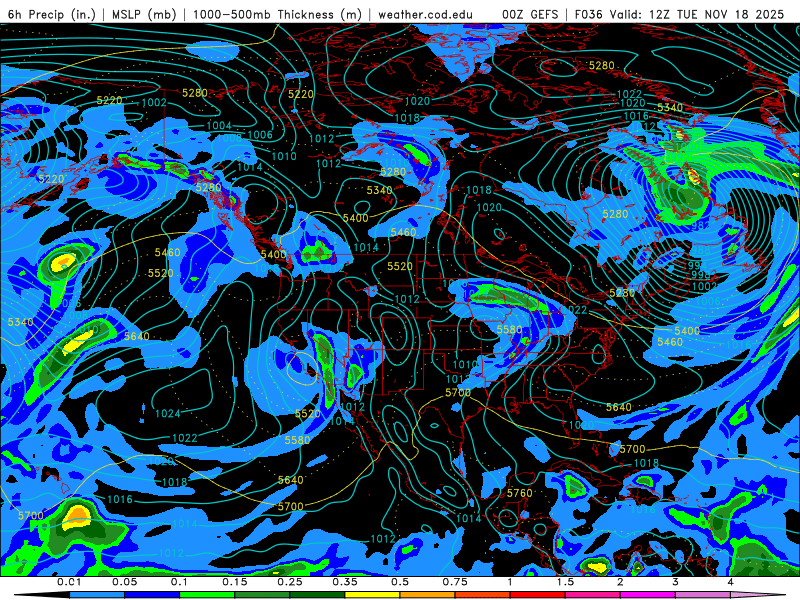
Task: Click the 0.15 legend scale value
Action: (235, 582)
